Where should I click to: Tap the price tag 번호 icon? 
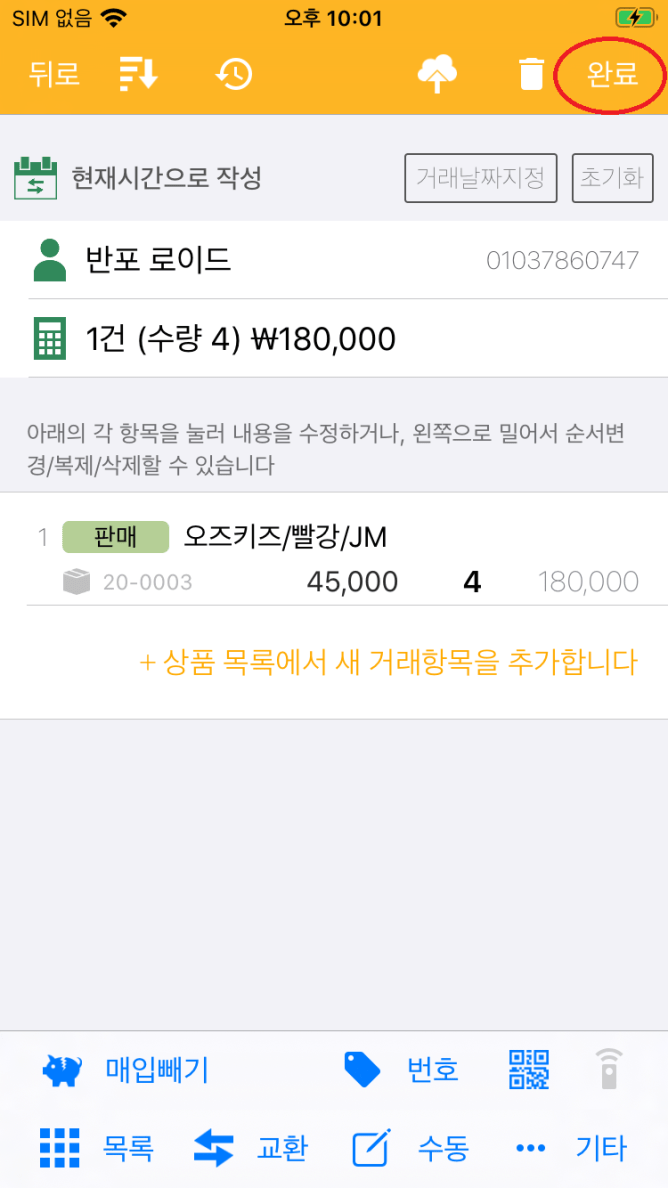[363, 1069]
